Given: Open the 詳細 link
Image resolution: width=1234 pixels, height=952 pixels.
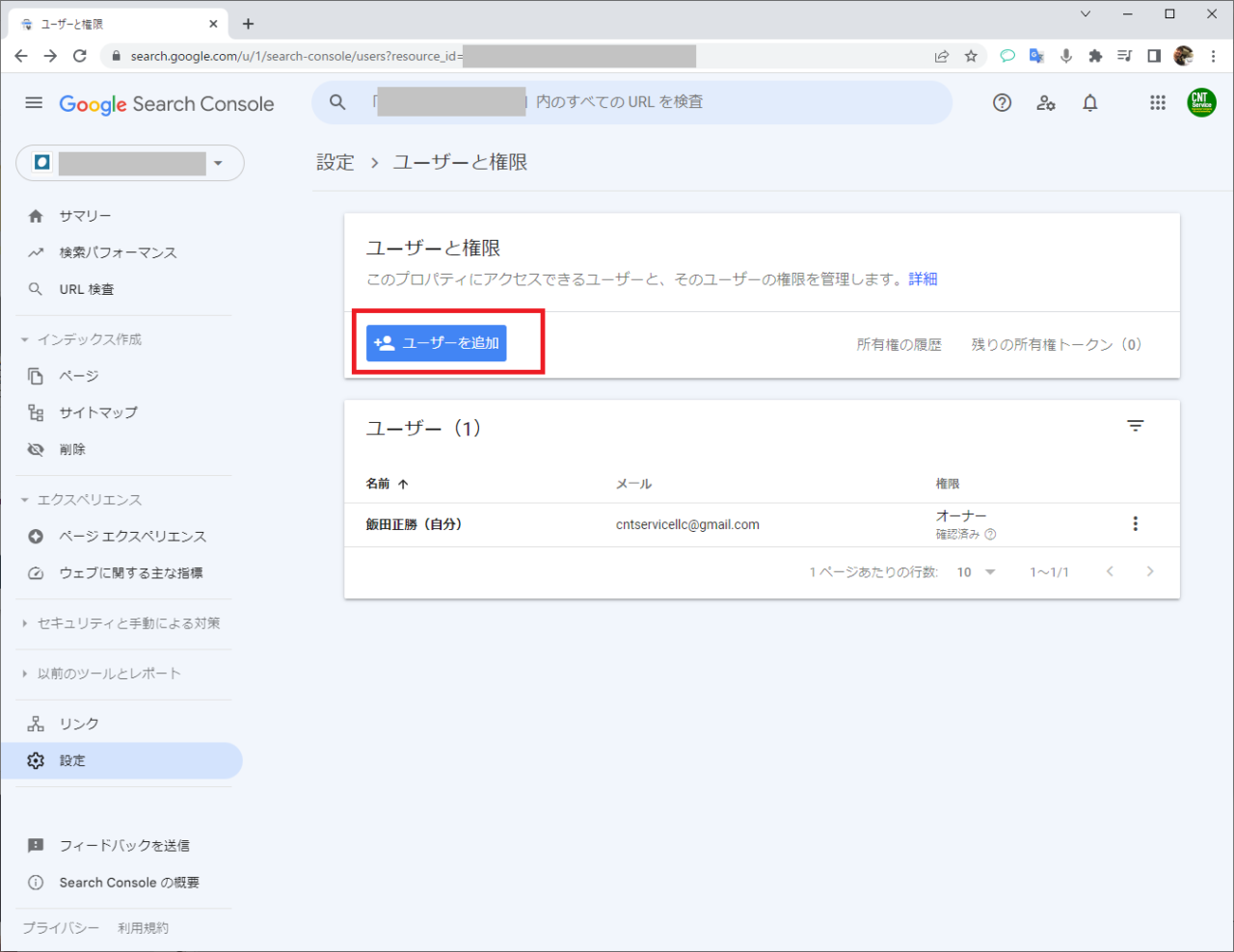Looking at the screenshot, I should coord(923,279).
